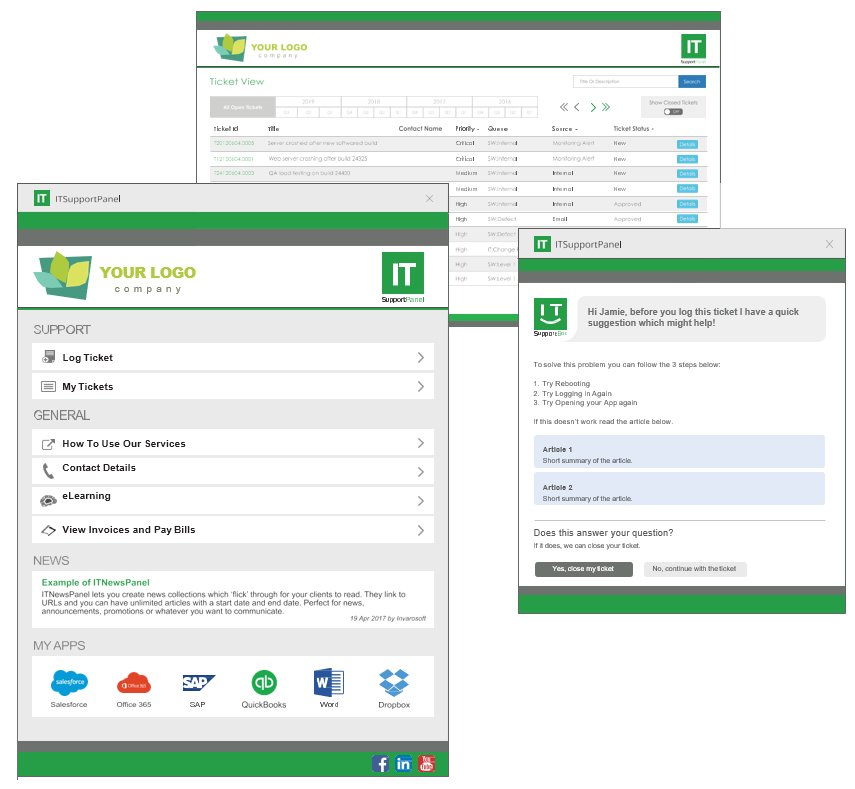
Task: Launch the SAP app icon
Action: pyautogui.click(x=198, y=683)
